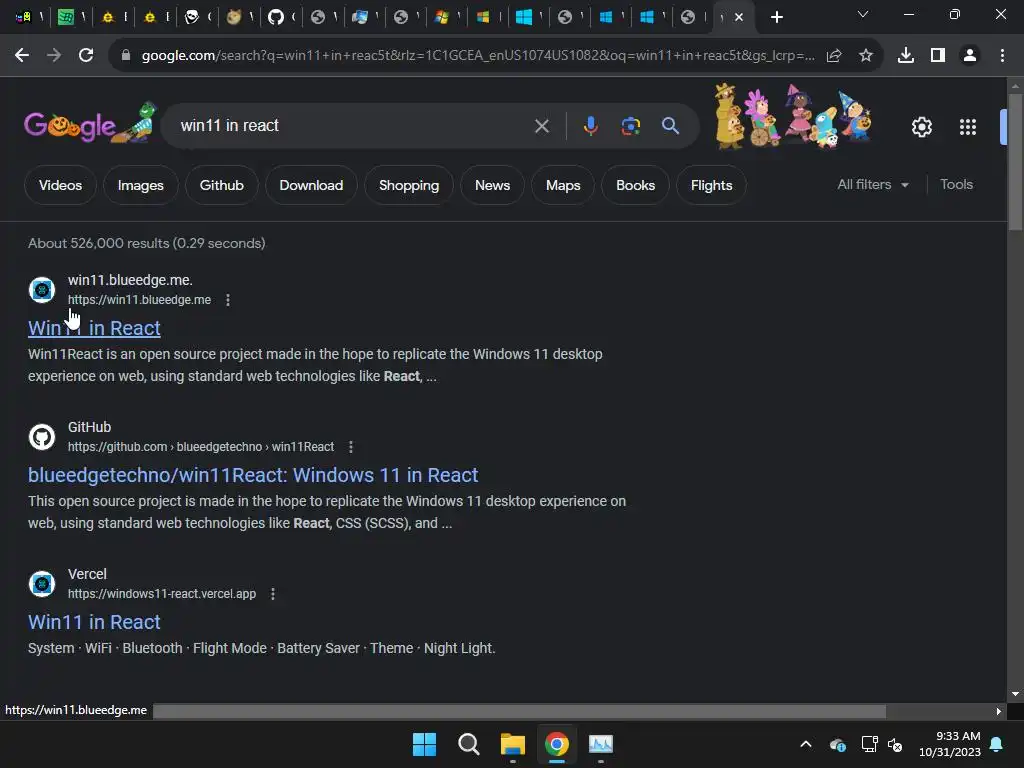1024x768 pixels.
Task: Apply the Download search chip
Action: (x=311, y=185)
